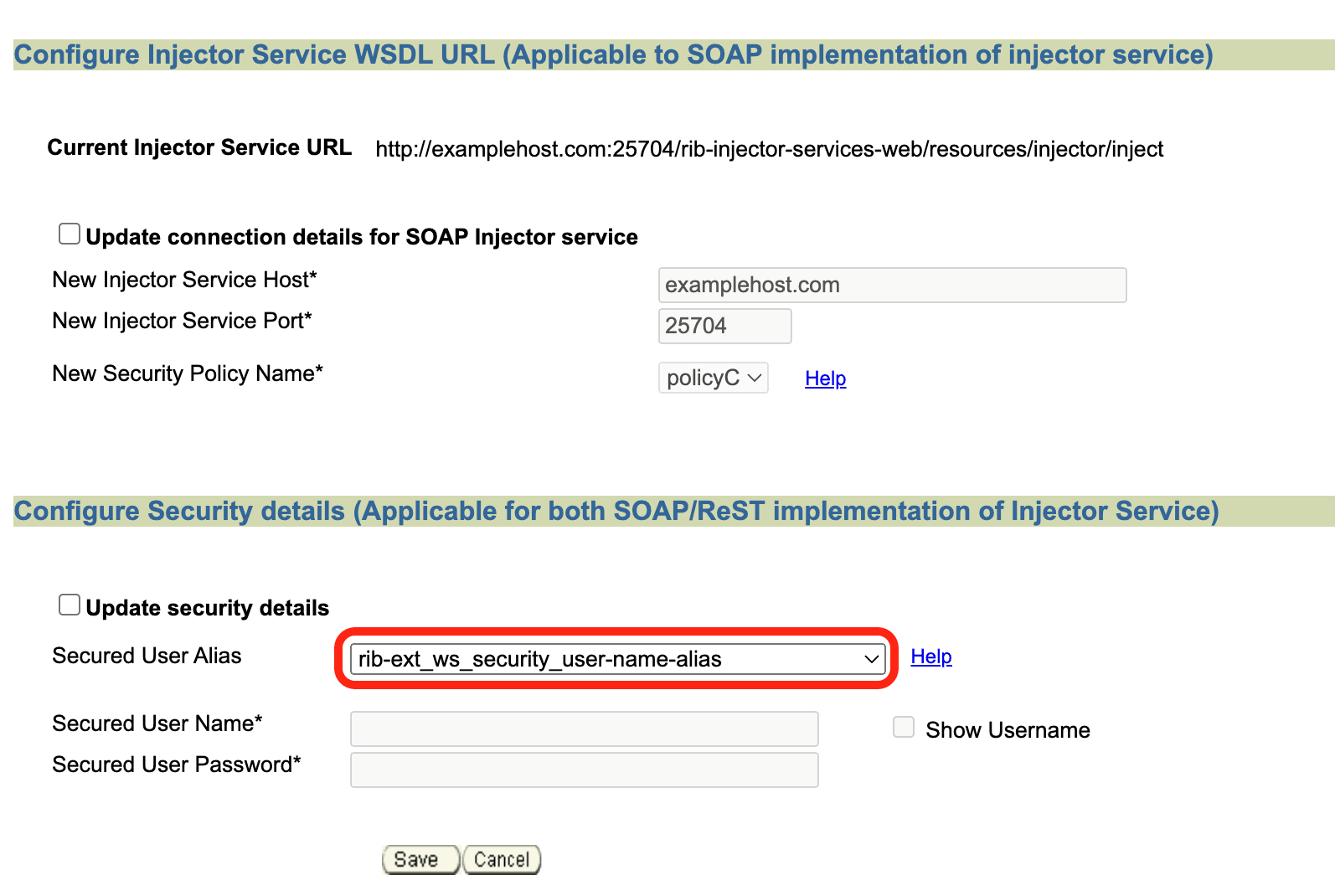Click the Save button
Viewport: 1335px width, 896px height.
point(420,860)
